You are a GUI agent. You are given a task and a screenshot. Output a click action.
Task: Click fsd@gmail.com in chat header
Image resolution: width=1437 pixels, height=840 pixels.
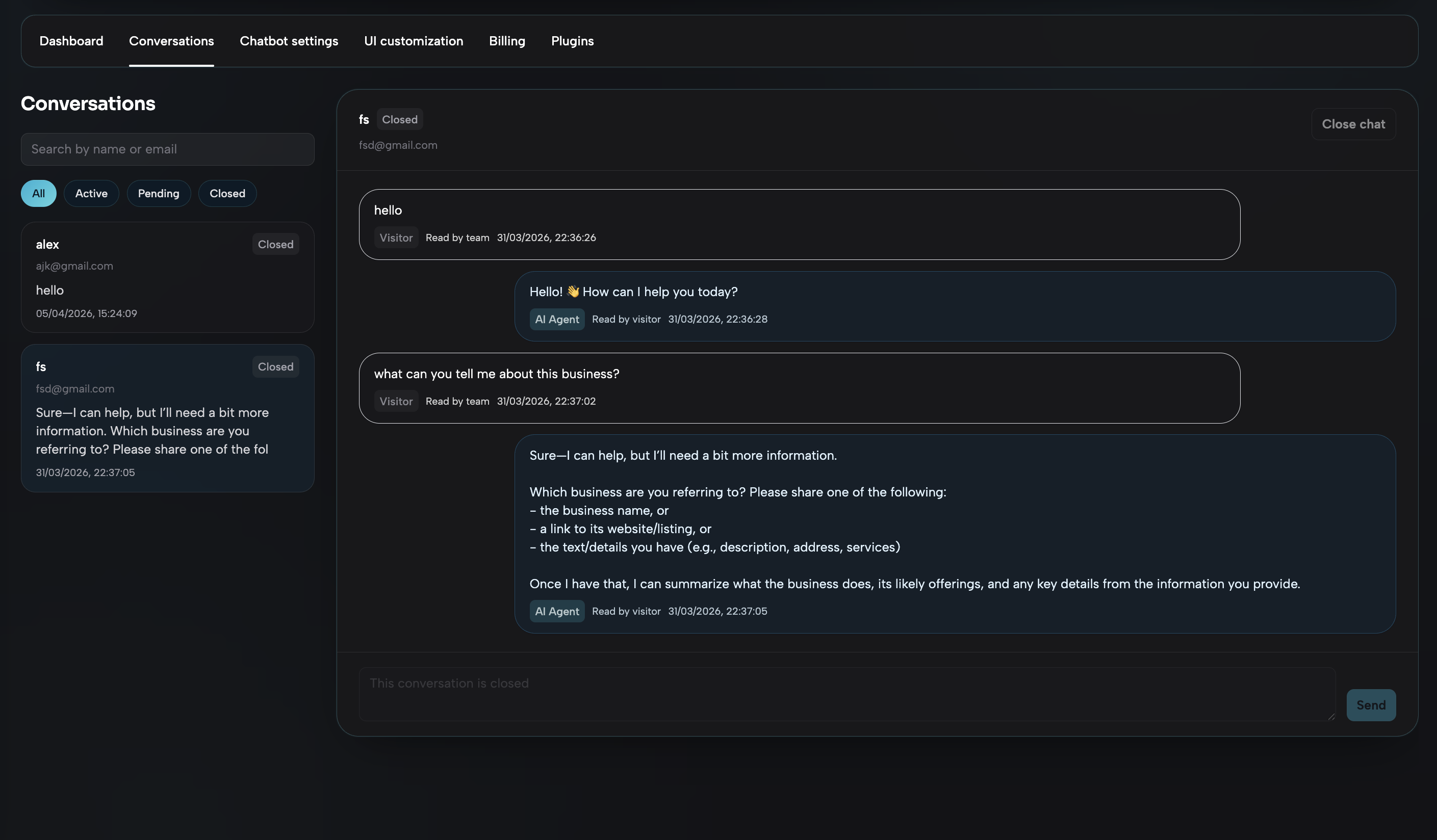[397, 145]
